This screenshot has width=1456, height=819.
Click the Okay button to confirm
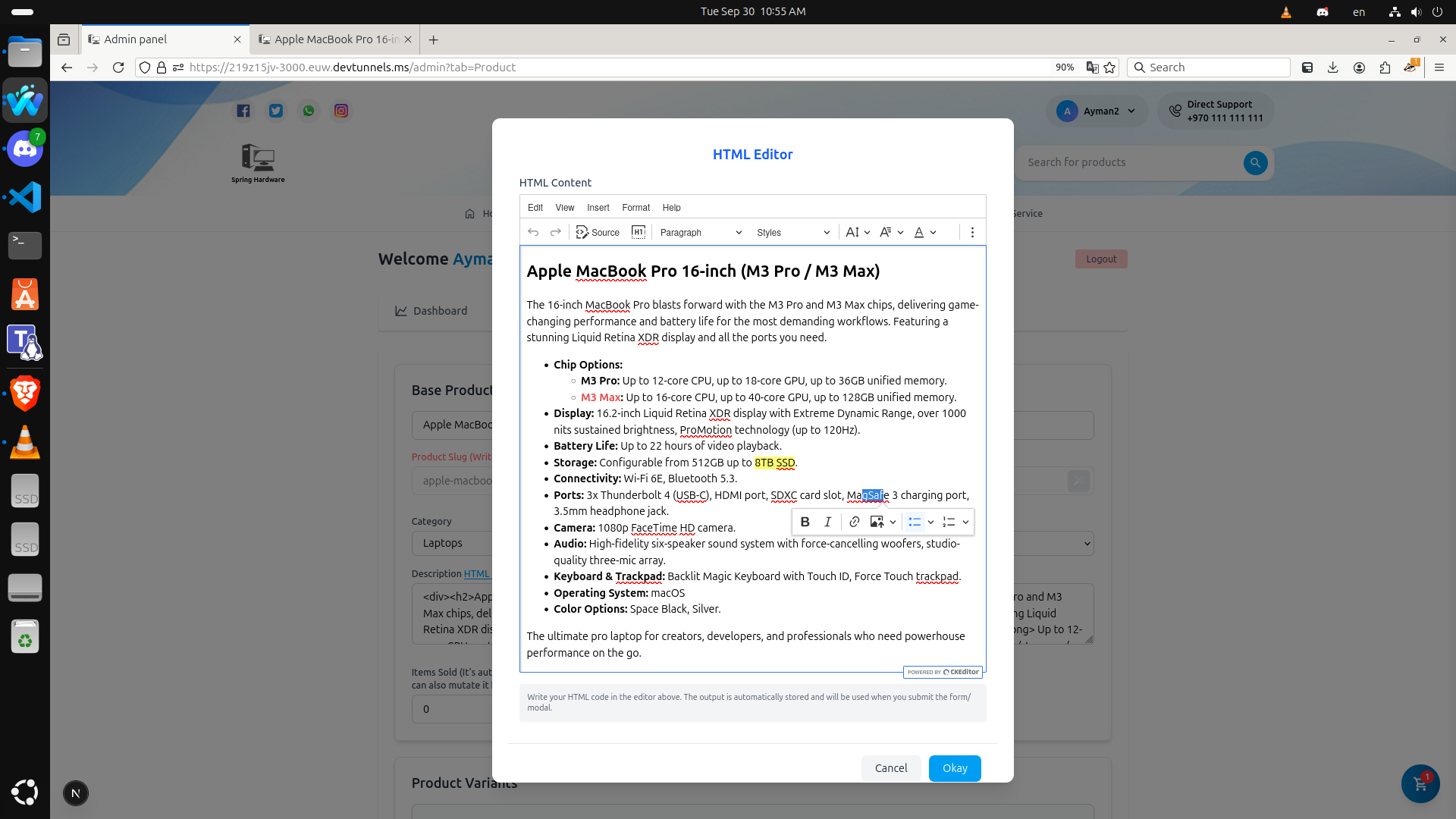(x=954, y=767)
